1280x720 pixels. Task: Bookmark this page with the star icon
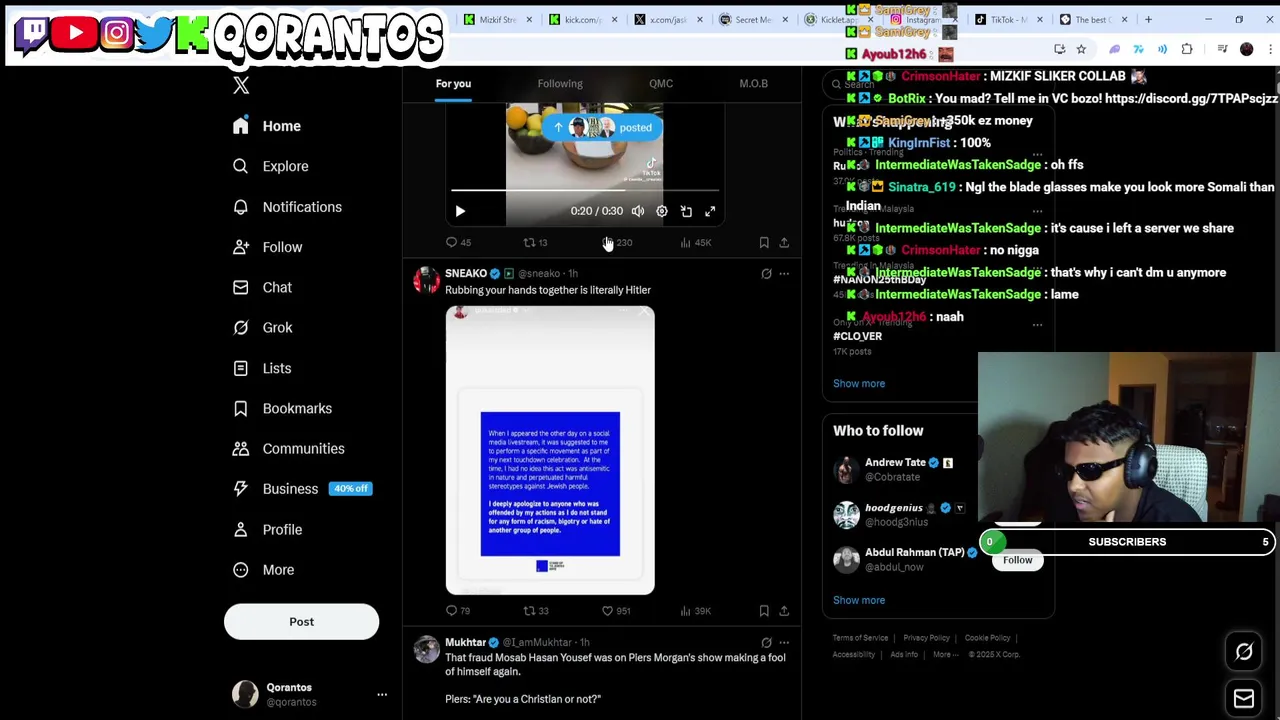[x=1081, y=49]
